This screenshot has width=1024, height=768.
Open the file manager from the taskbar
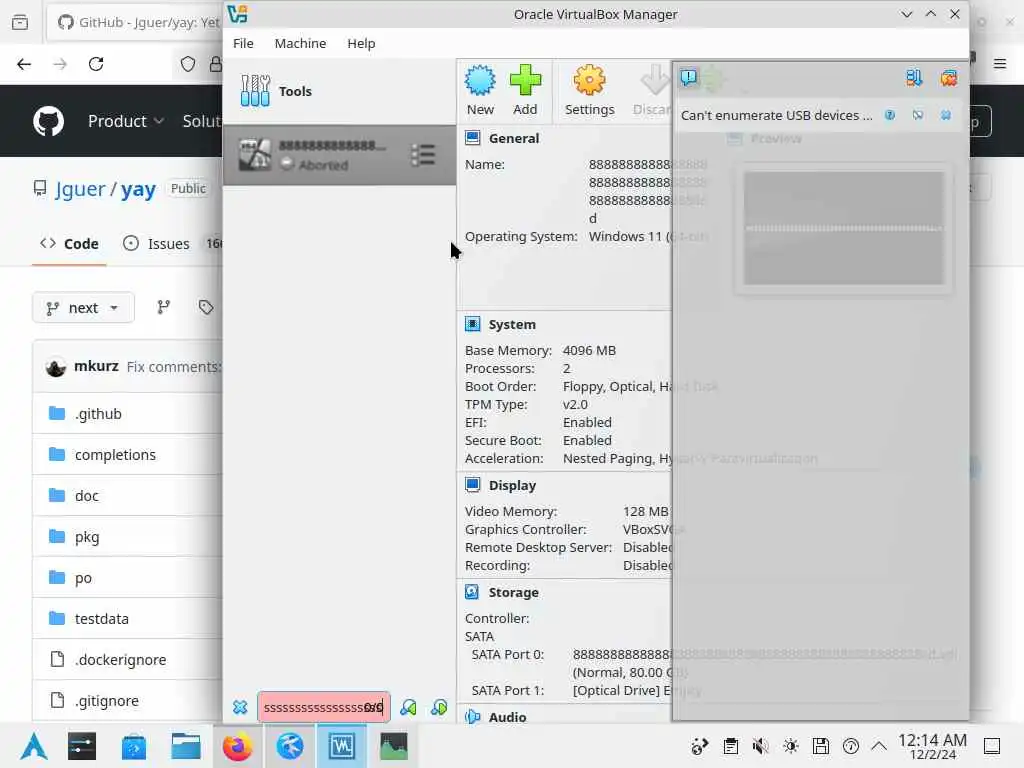point(185,746)
